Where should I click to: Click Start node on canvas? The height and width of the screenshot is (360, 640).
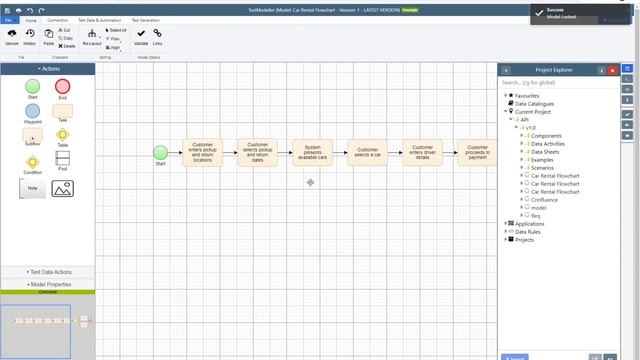[x=160, y=153]
